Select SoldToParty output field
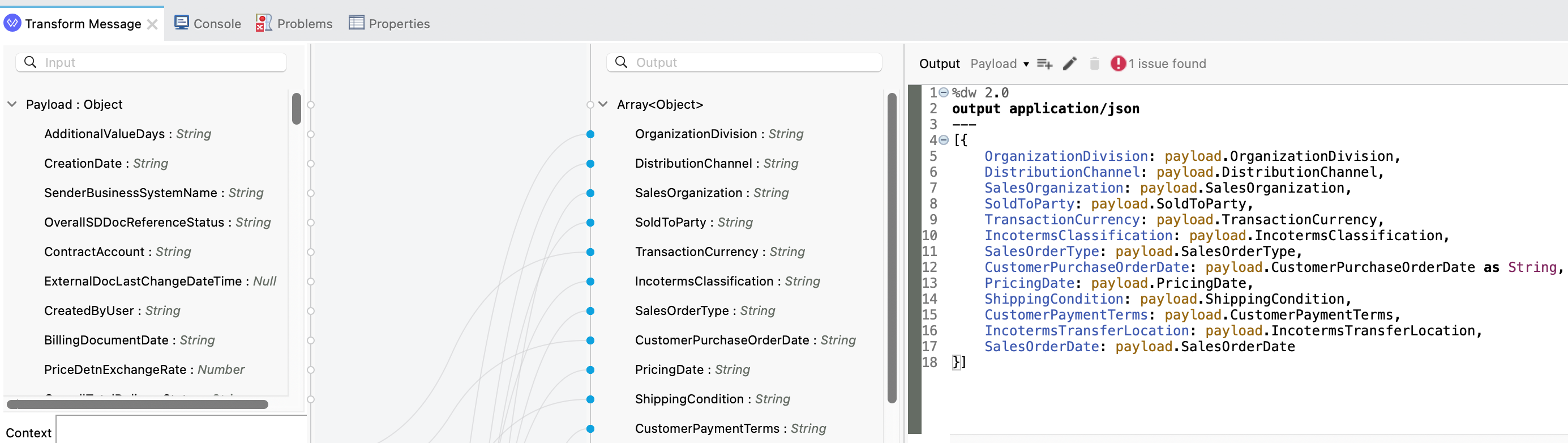The image size is (1568, 443). (x=694, y=223)
